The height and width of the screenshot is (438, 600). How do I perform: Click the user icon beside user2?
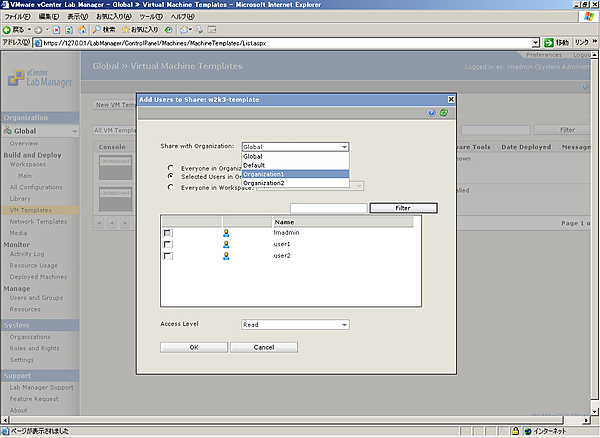point(227,256)
